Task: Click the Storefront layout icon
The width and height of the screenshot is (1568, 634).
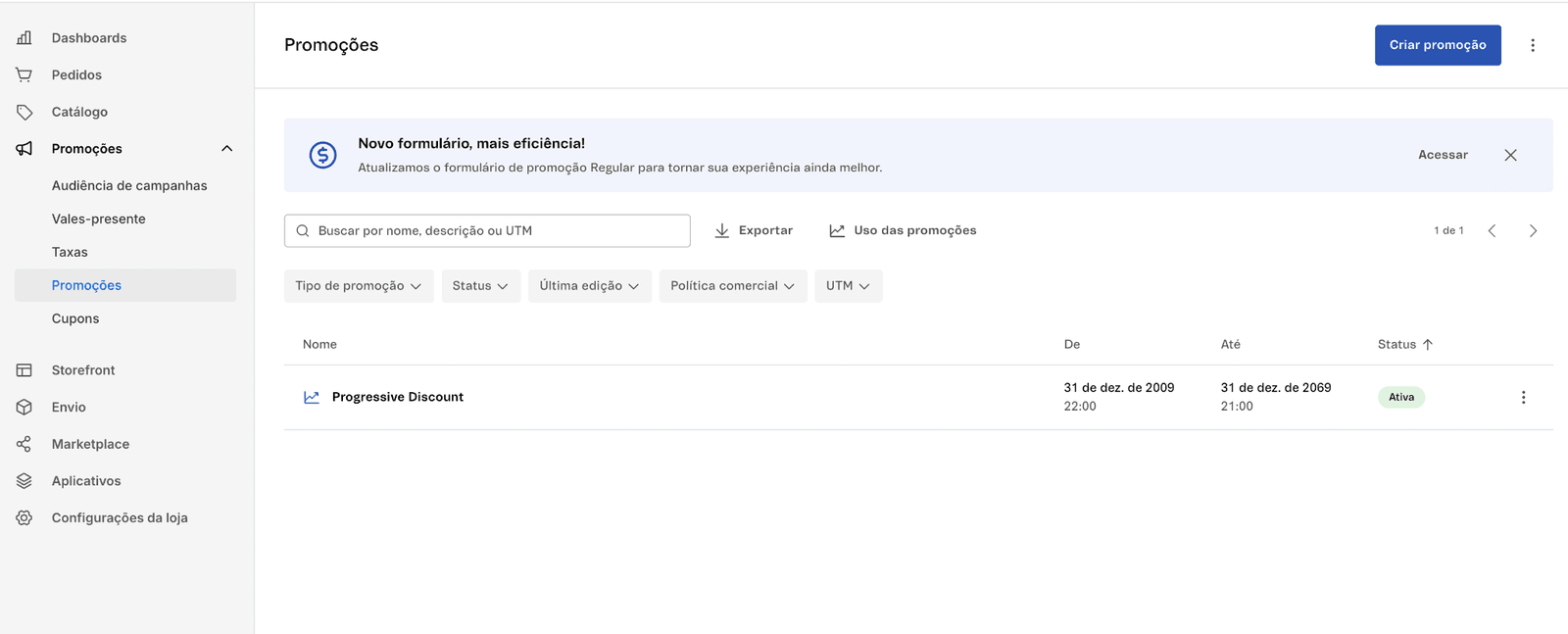Action: [x=24, y=370]
